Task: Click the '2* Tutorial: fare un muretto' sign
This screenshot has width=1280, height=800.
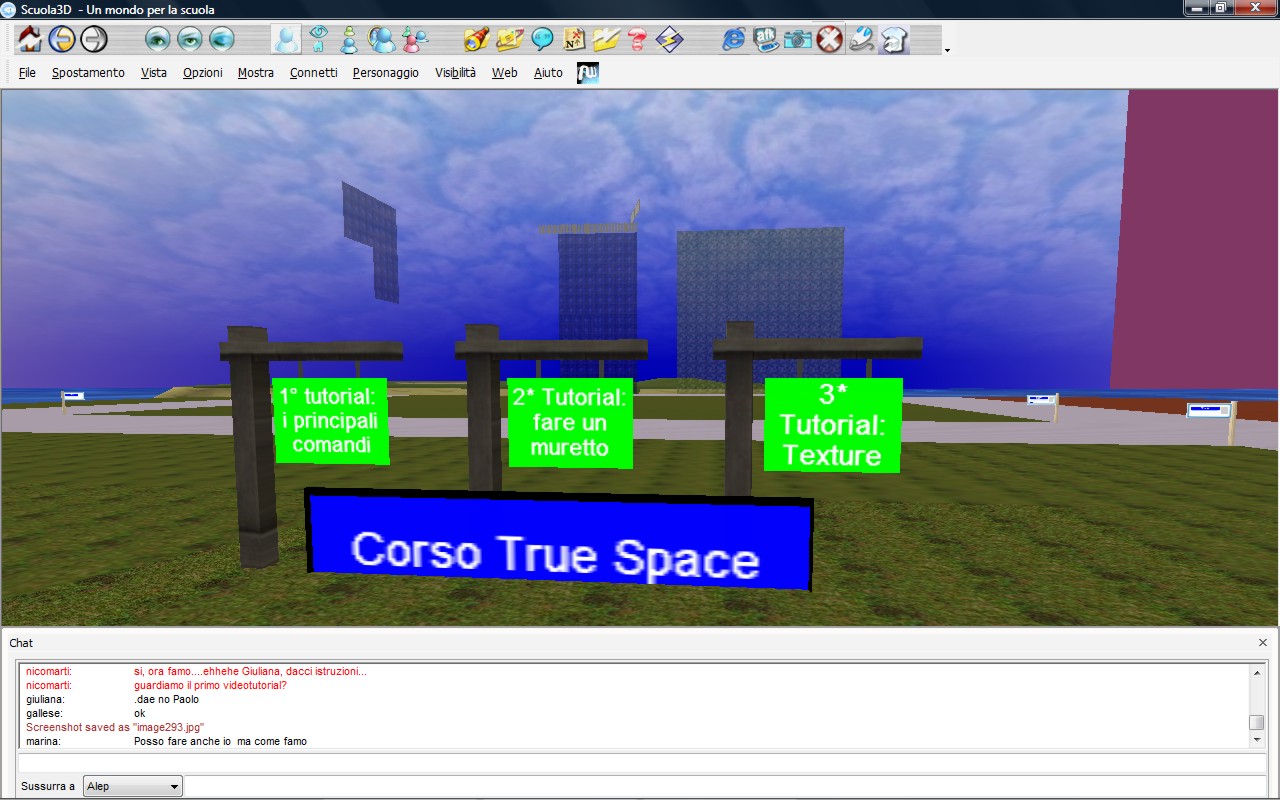Action: click(570, 422)
